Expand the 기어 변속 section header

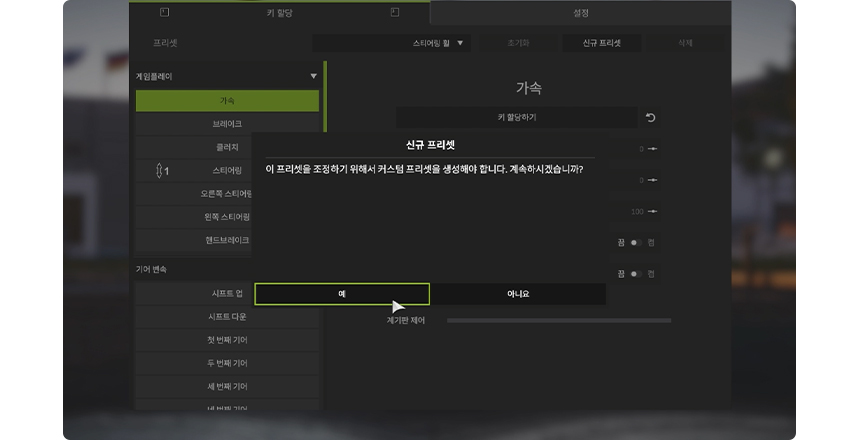(227, 269)
